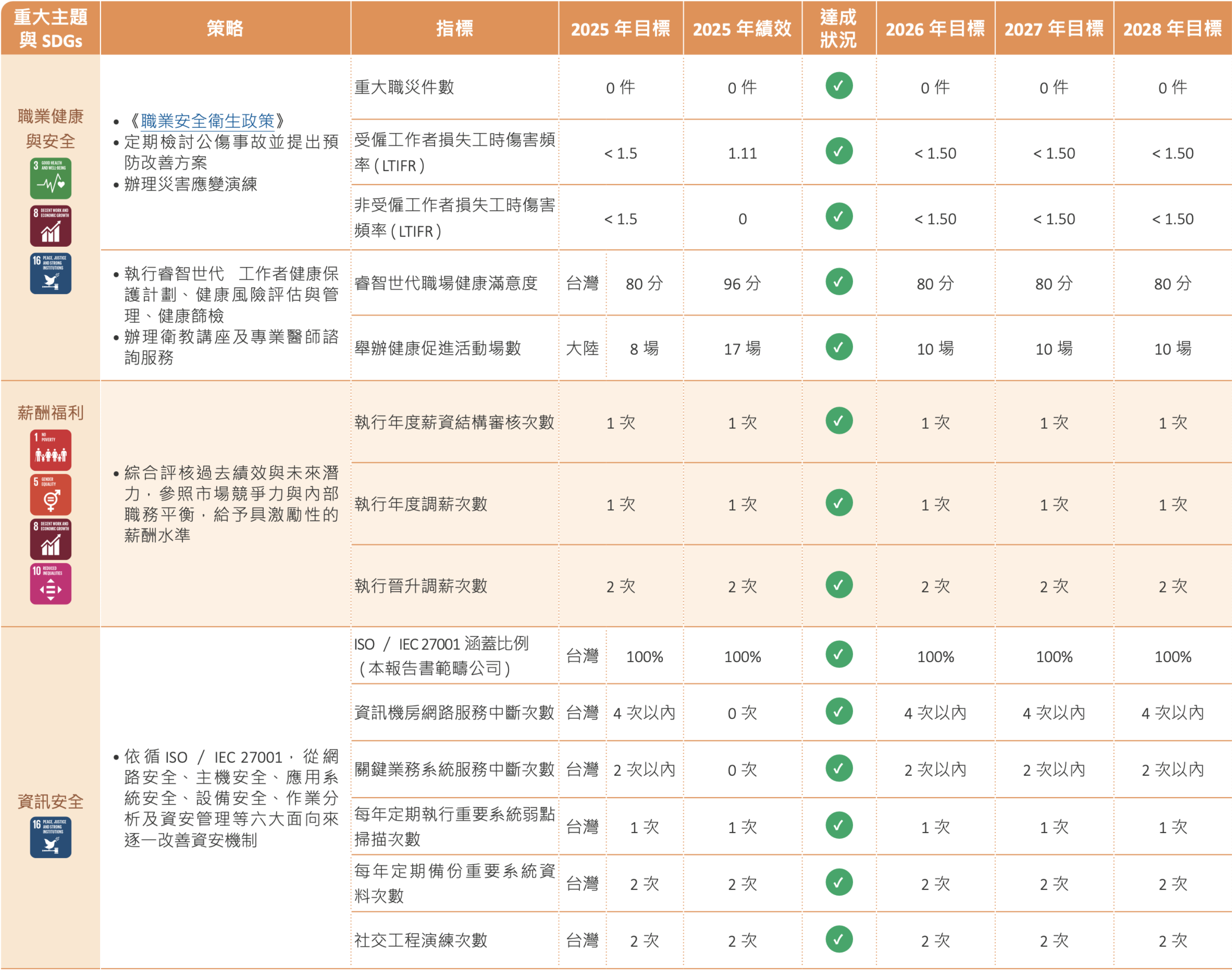Screen dimensions: 1232x972
Task: Click the 執行年度調薪次數 indicator
Action: (x=421, y=504)
